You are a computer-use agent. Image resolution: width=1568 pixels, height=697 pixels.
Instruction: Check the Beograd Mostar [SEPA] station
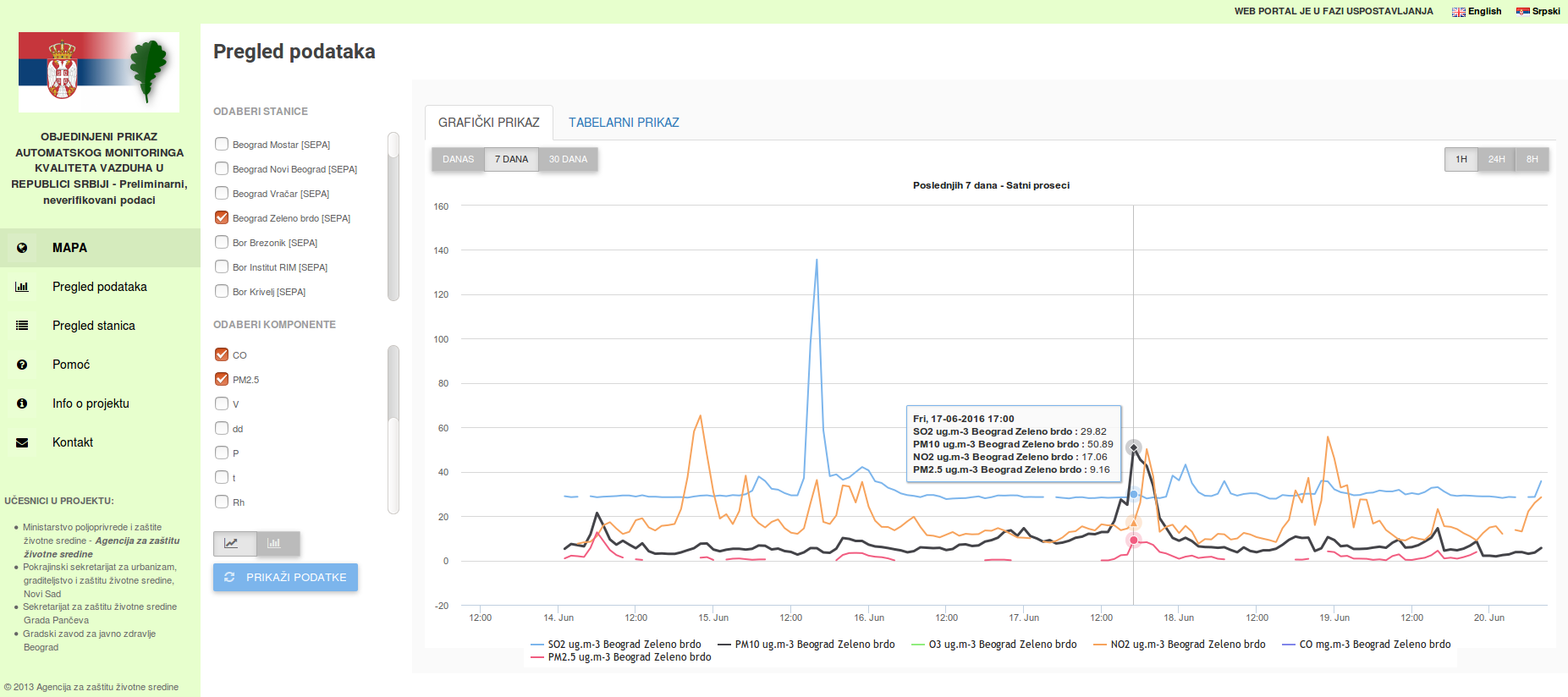pyautogui.click(x=222, y=145)
